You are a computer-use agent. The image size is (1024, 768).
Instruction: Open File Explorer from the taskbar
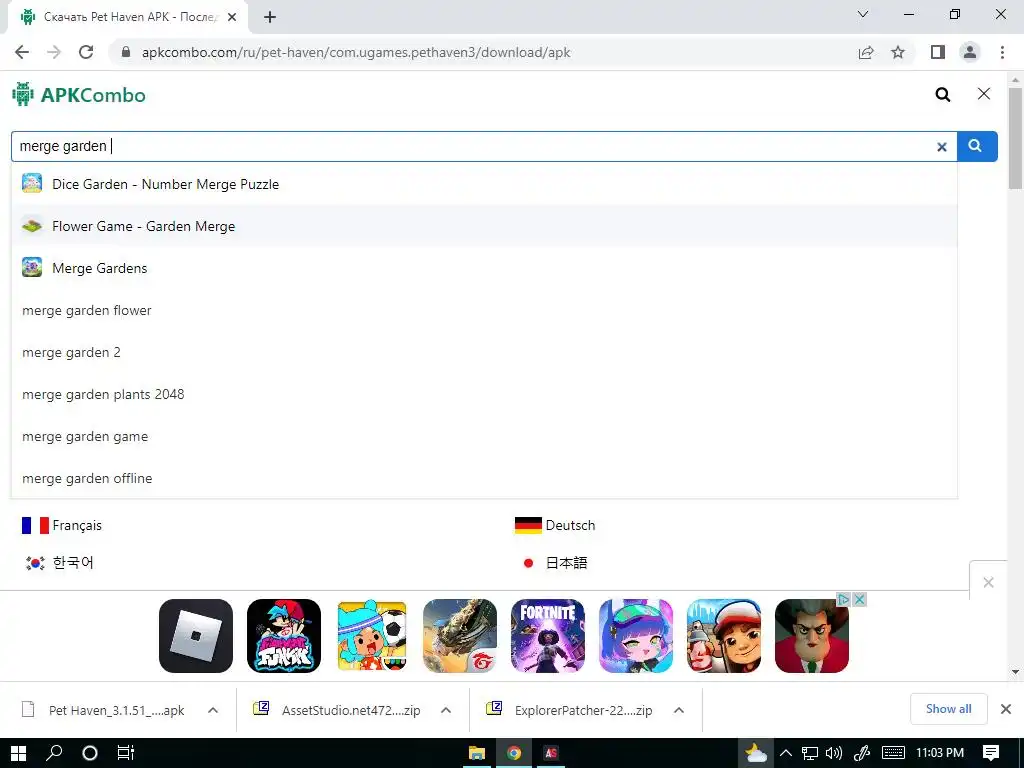click(477, 753)
